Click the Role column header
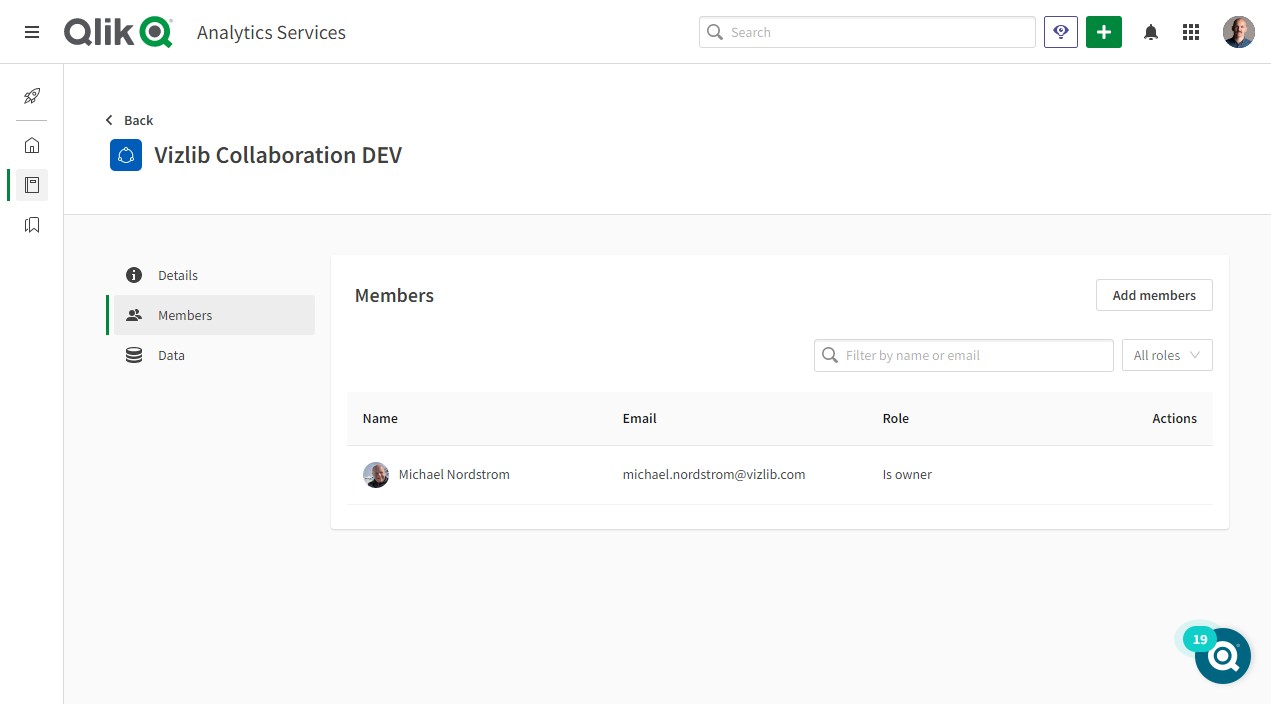Viewport: 1271px width, 704px height. [x=896, y=419]
